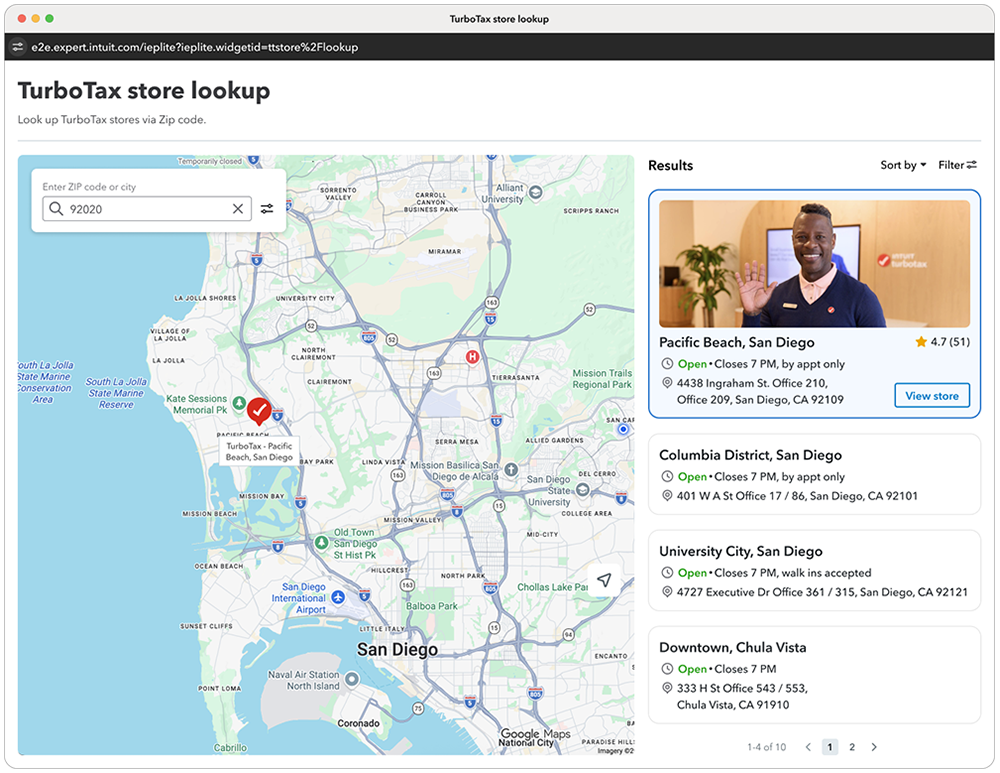This screenshot has height=773, width=1000.
Task: Click the Naval Air Station North Island marker
Action: [351, 679]
